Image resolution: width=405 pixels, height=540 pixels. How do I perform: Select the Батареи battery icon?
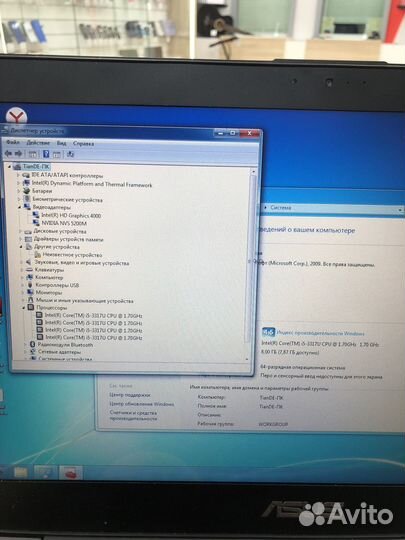coord(27,190)
